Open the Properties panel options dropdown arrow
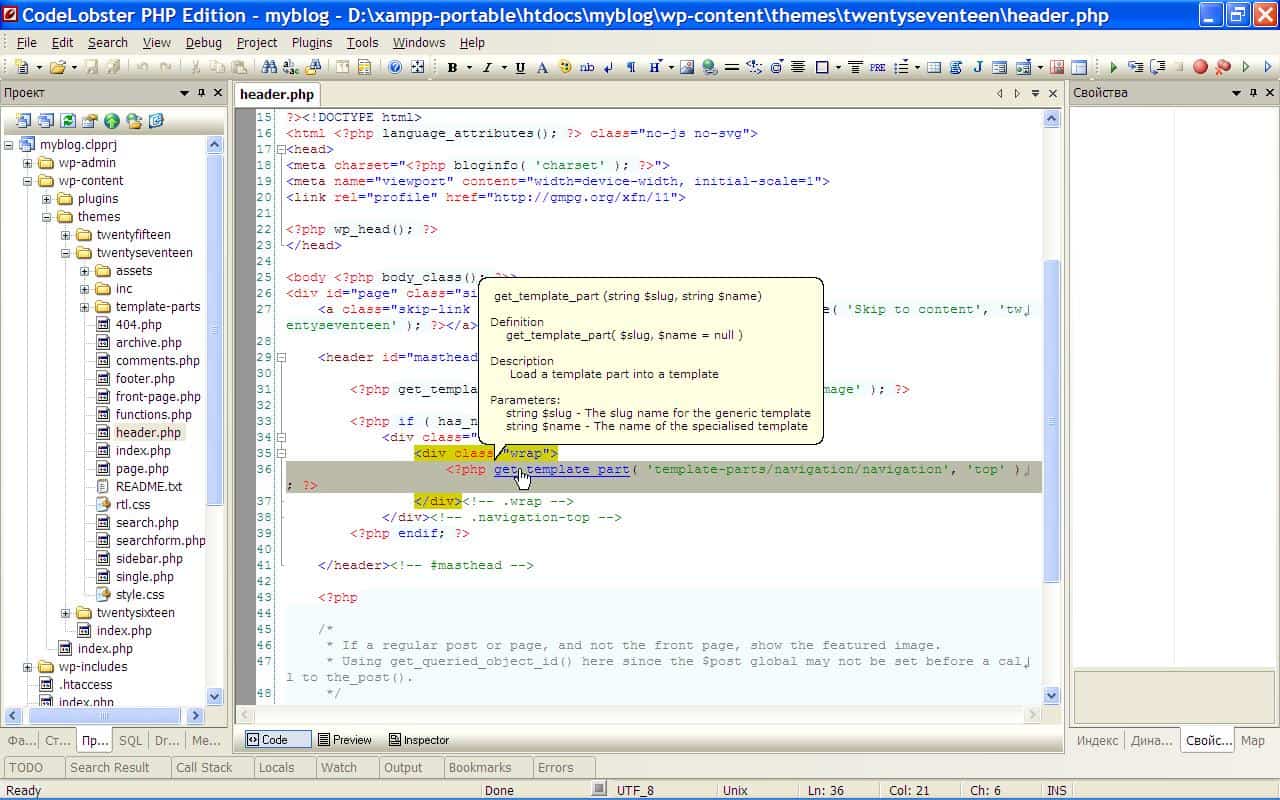Viewport: 1280px width, 800px height. point(1237,93)
